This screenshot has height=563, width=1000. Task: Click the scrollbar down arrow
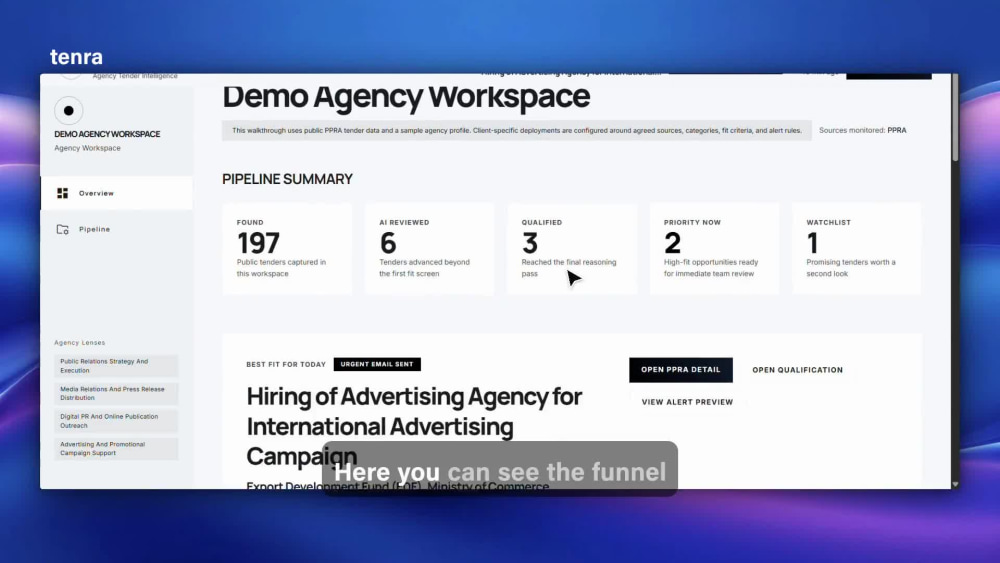(955, 485)
